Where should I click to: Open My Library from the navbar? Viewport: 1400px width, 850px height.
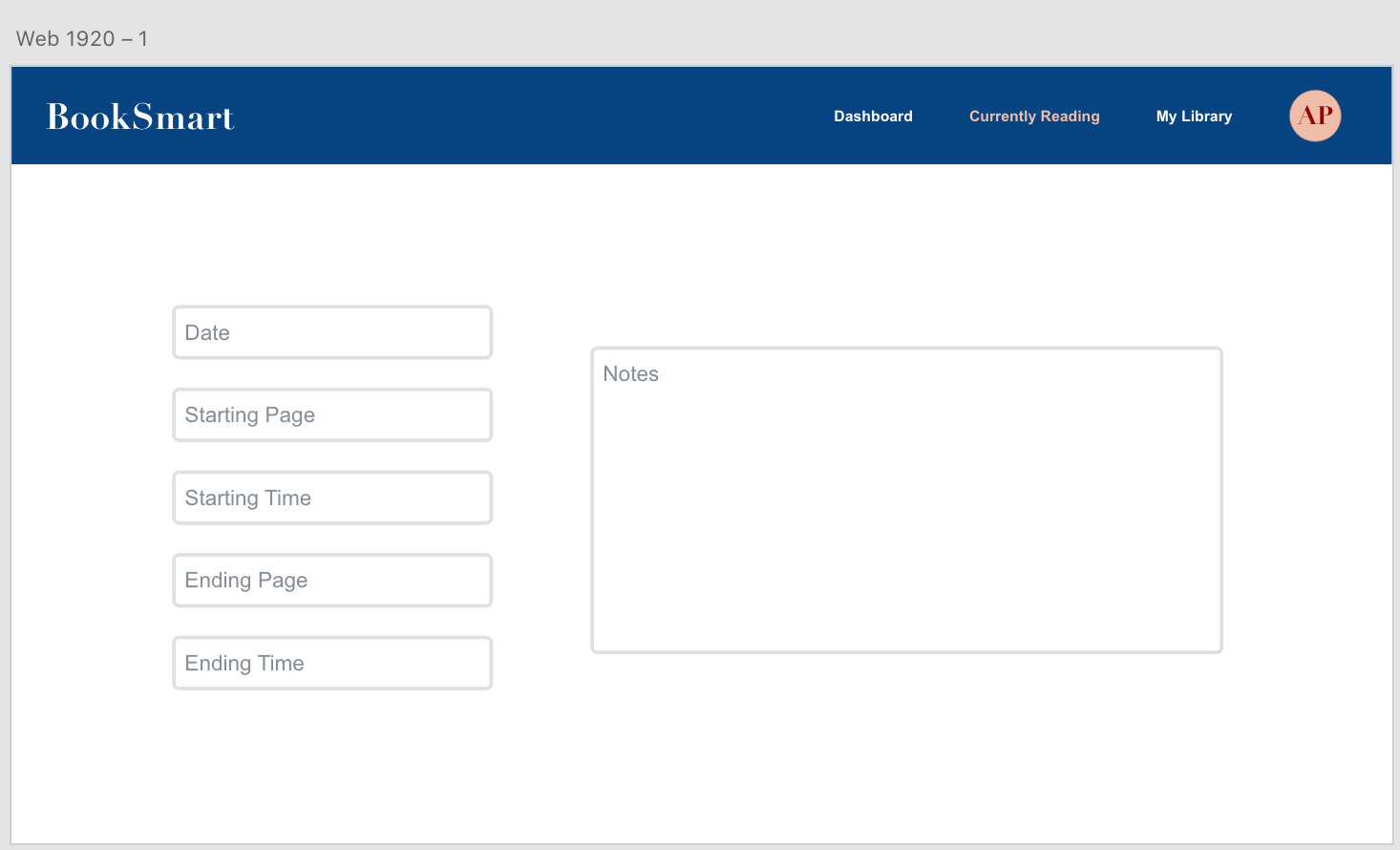coord(1194,117)
